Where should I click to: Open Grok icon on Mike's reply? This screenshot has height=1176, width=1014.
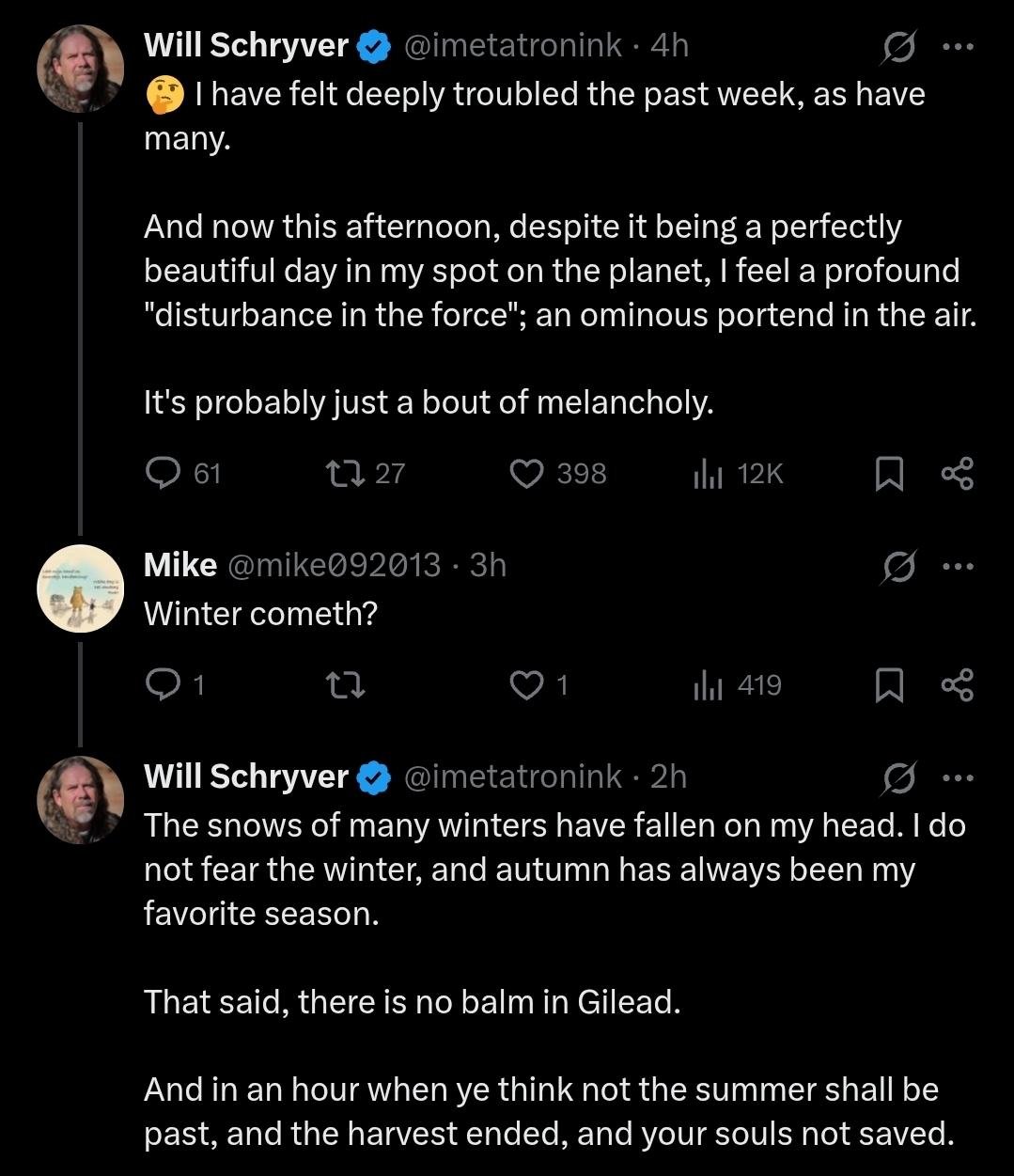pos(896,567)
